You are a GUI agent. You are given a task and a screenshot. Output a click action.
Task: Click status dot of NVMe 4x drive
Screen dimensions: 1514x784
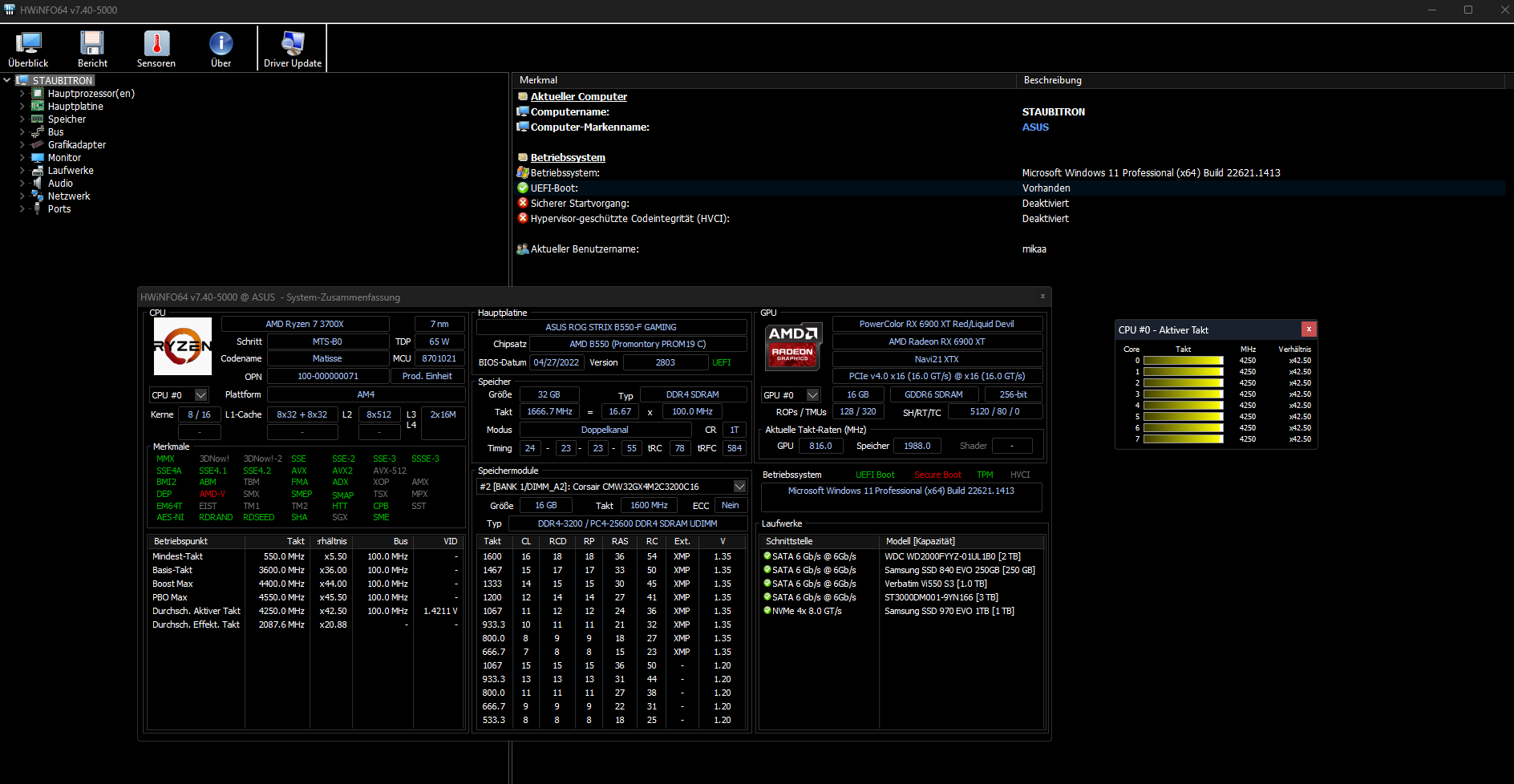point(767,610)
